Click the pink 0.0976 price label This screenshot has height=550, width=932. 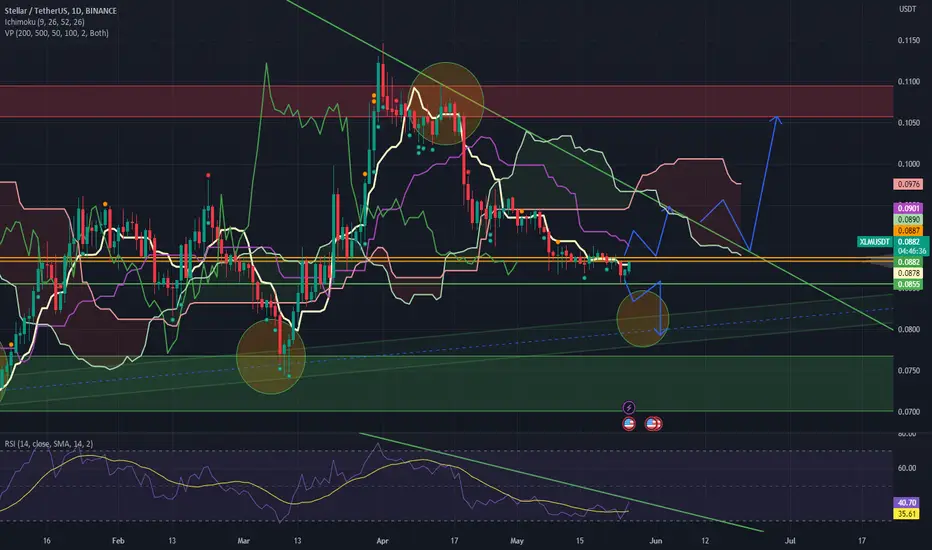pyautogui.click(x=908, y=184)
